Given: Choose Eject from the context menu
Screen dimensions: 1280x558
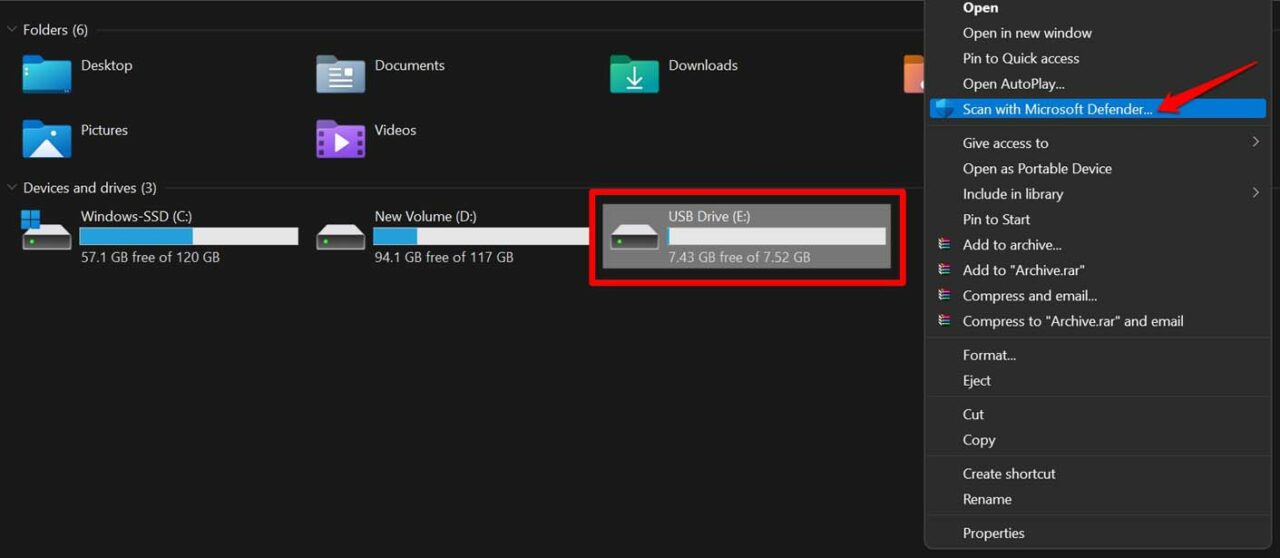Looking at the screenshot, I should pyautogui.click(x=977, y=381).
